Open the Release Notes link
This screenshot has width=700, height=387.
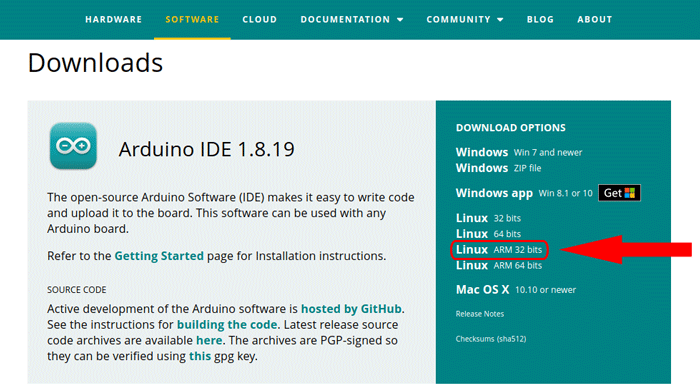(x=479, y=314)
